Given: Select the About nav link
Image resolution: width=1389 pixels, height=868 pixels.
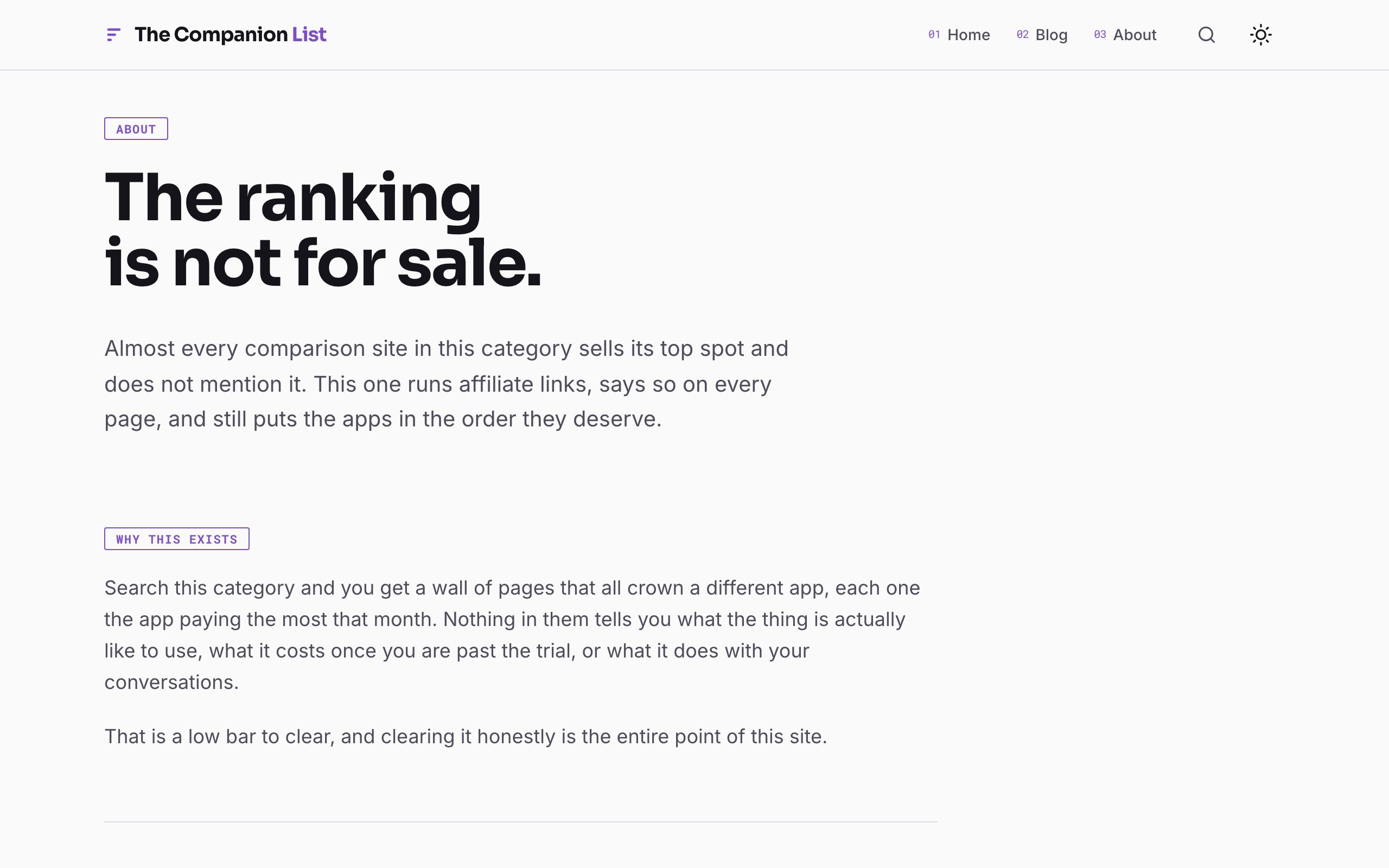Looking at the screenshot, I should 1125,35.
